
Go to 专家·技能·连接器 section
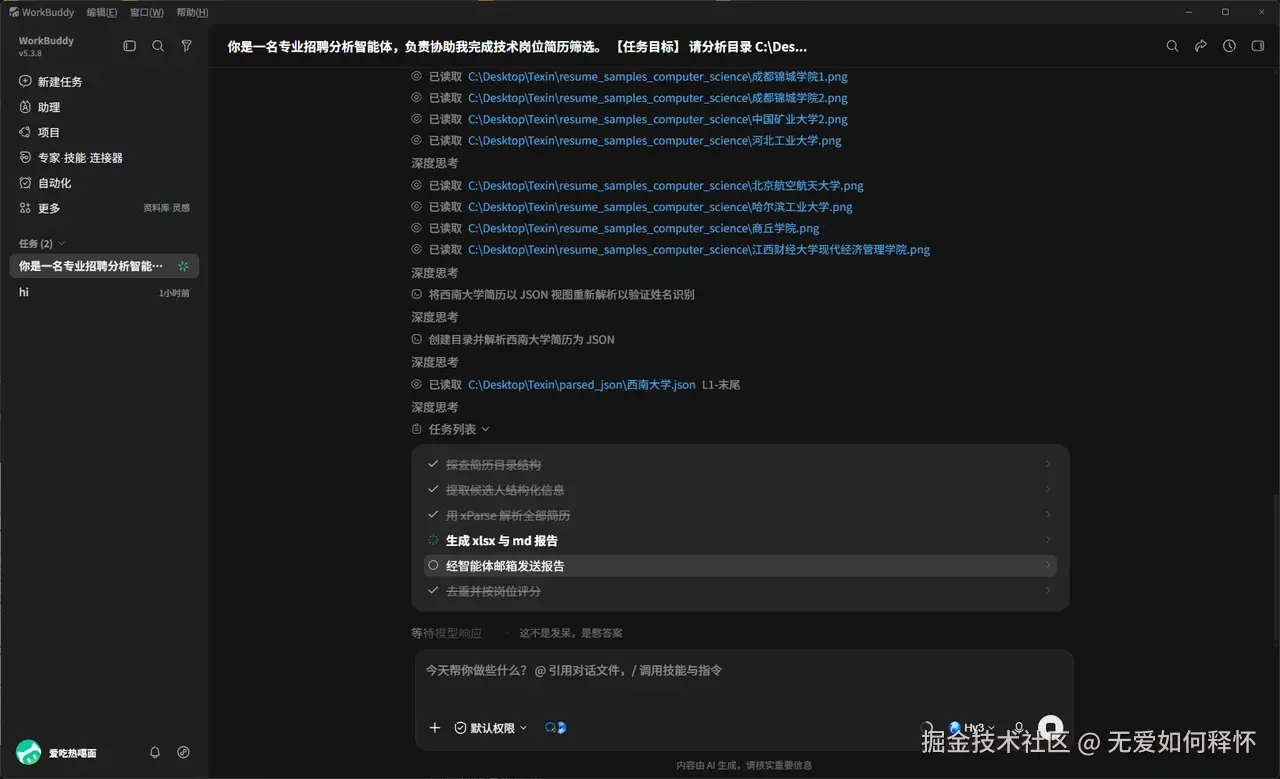[x=80, y=158]
